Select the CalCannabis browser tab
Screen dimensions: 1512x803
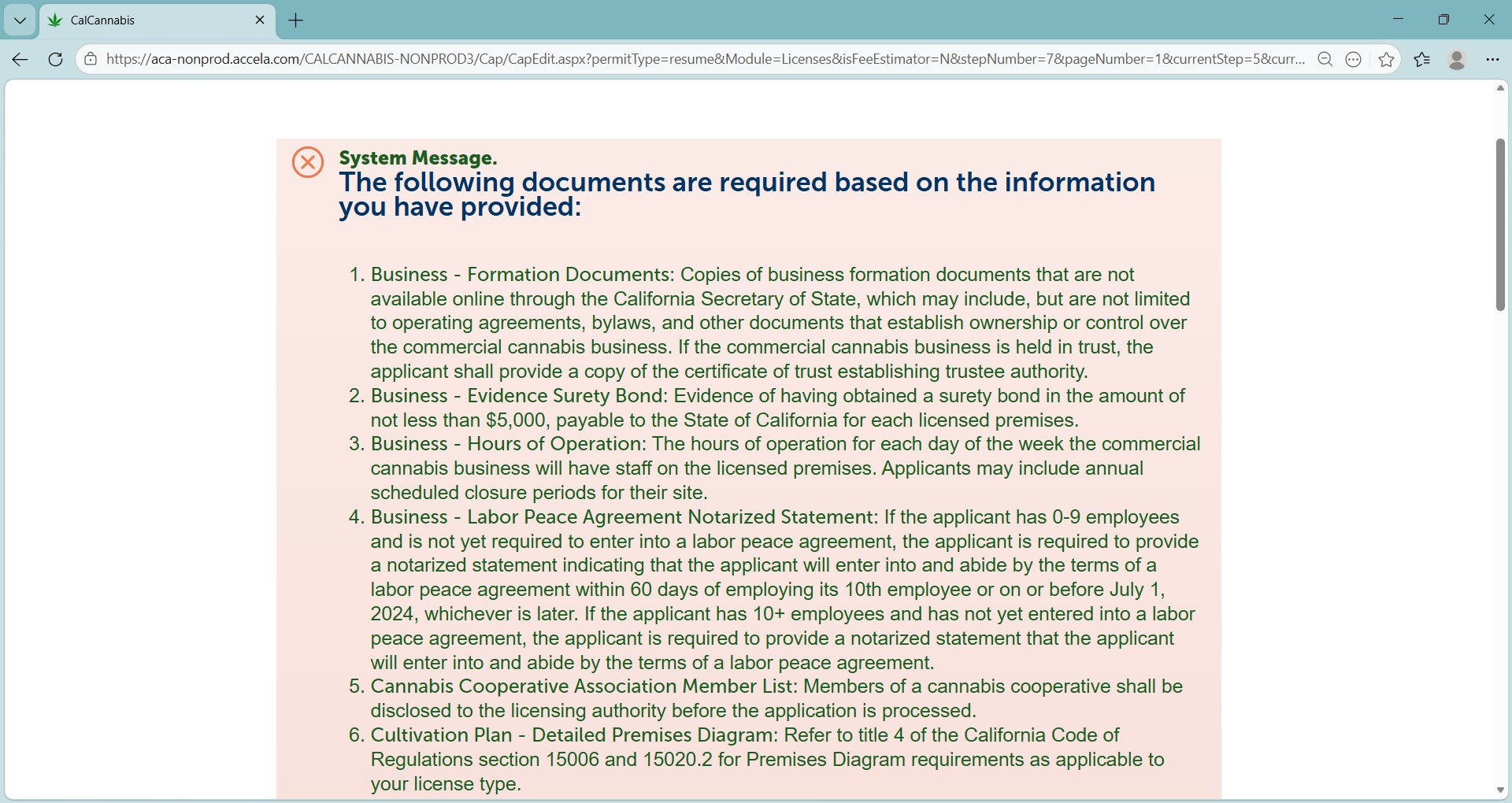pos(157,20)
